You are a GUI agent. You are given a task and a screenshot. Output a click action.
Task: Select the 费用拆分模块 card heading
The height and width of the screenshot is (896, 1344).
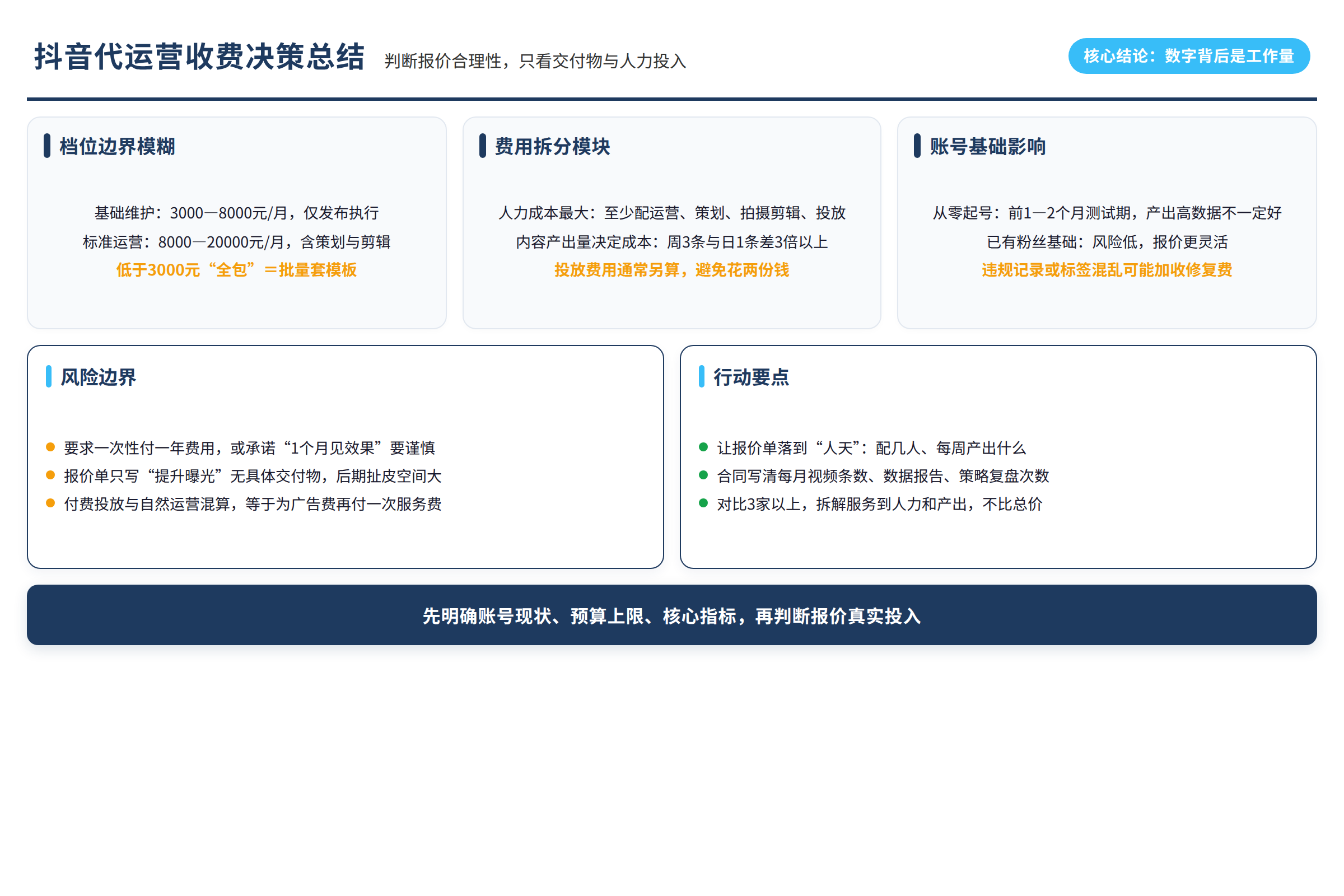[553, 146]
